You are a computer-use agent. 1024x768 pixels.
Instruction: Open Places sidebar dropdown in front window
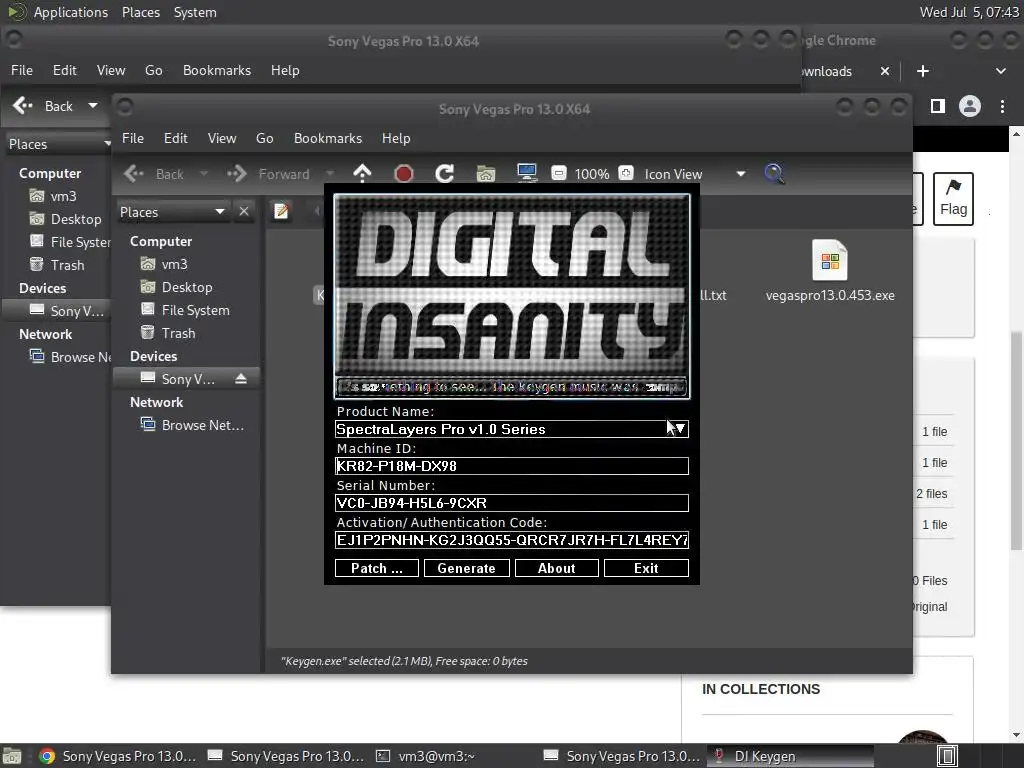coord(172,212)
